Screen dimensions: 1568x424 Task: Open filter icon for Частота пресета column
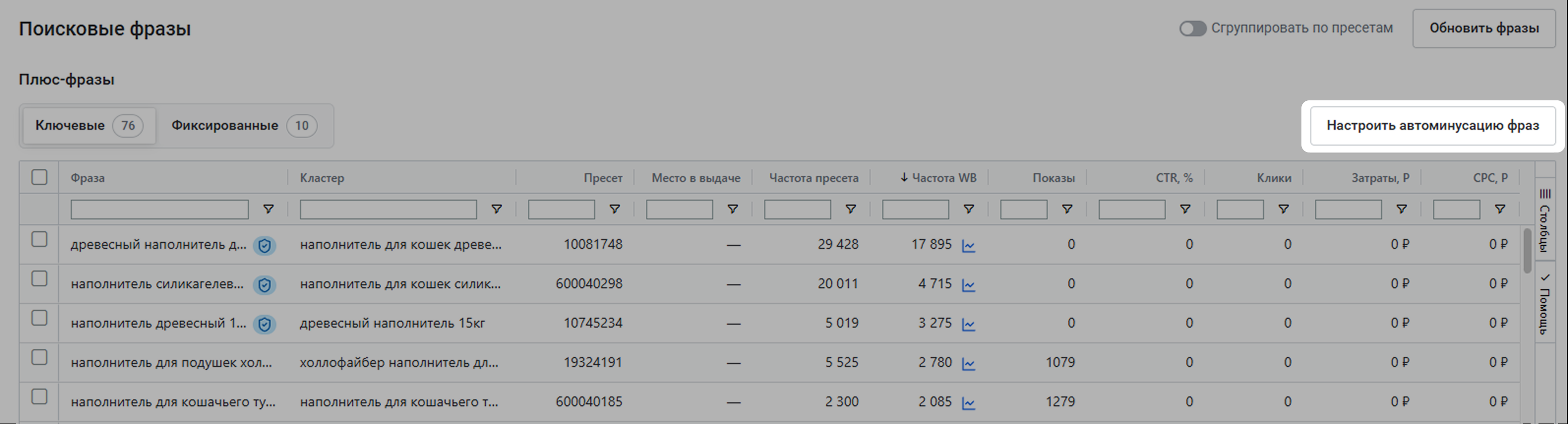pyautogui.click(x=851, y=209)
